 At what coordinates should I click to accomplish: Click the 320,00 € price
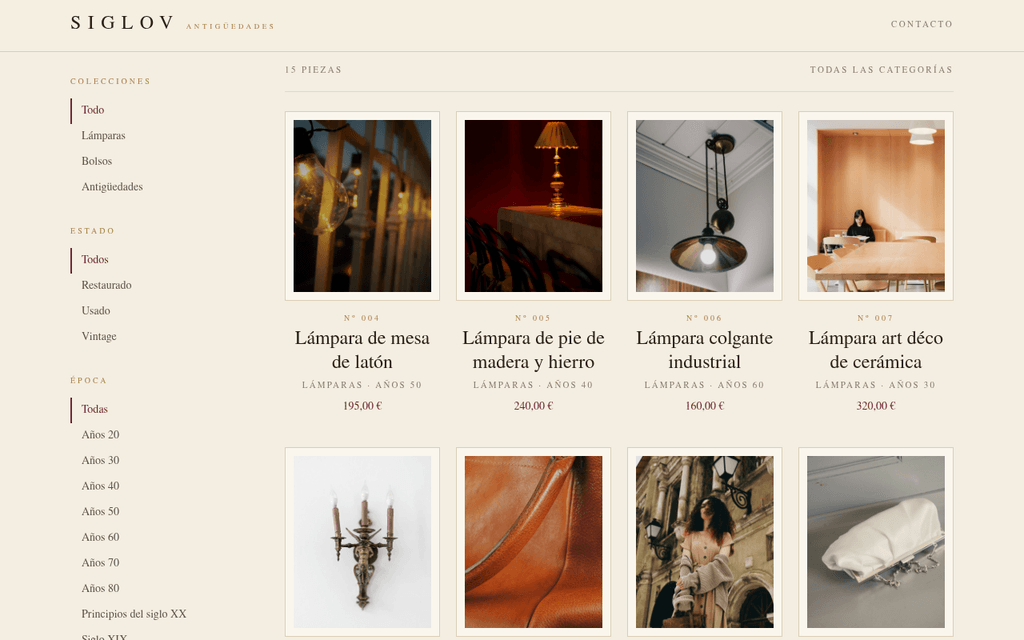coord(876,406)
